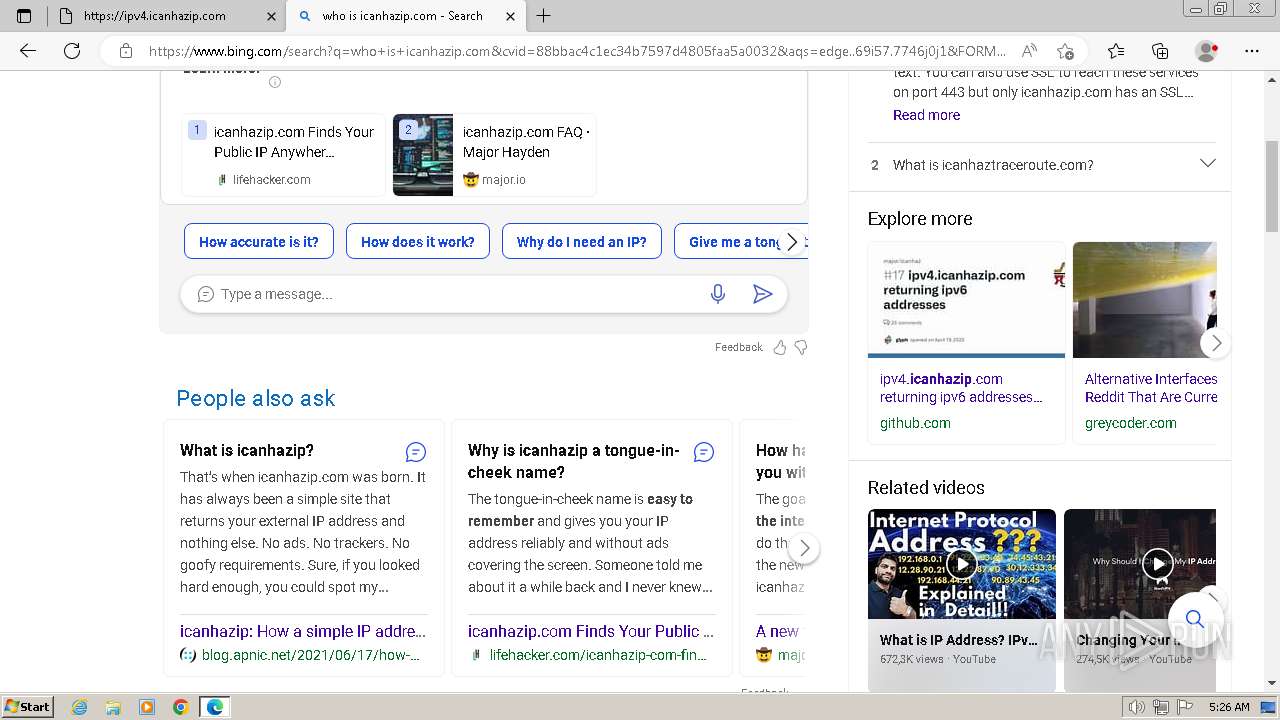Open File Explorer from taskbar
Screen dimensions: 1280x720
click(x=113, y=707)
